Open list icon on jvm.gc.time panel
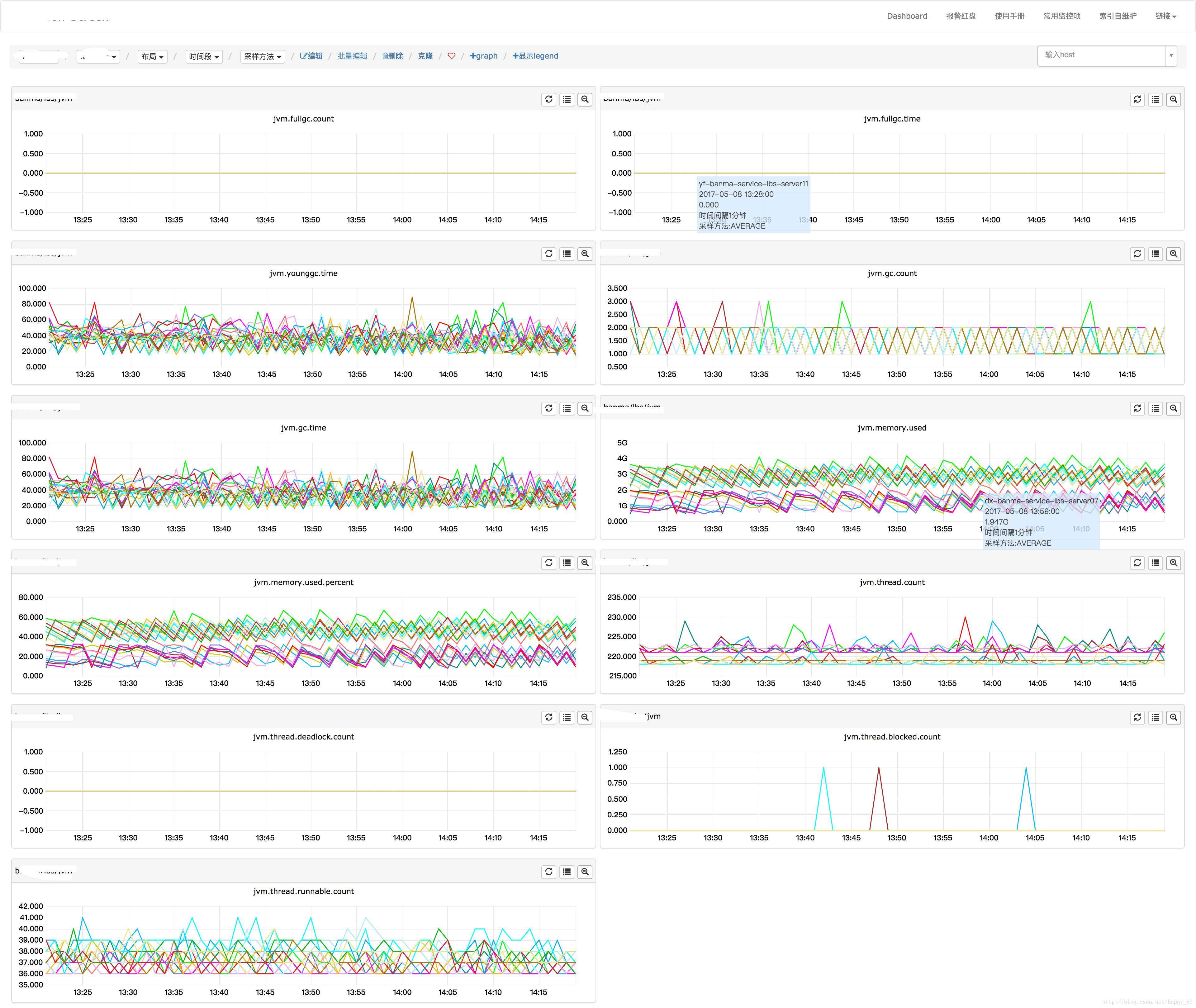 coord(567,409)
